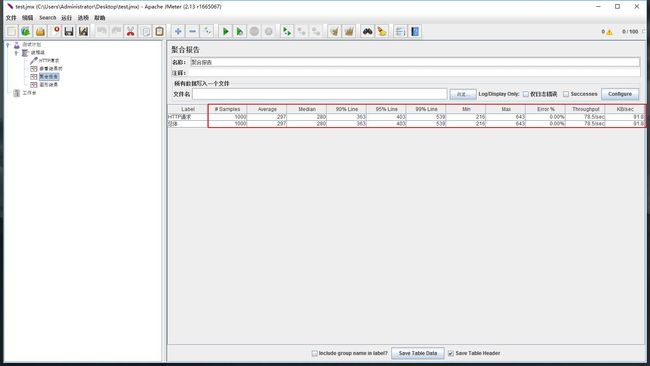Viewport: 650px width, 366px height.
Task: Open the Function Helper dialog icon
Action: [400, 32]
